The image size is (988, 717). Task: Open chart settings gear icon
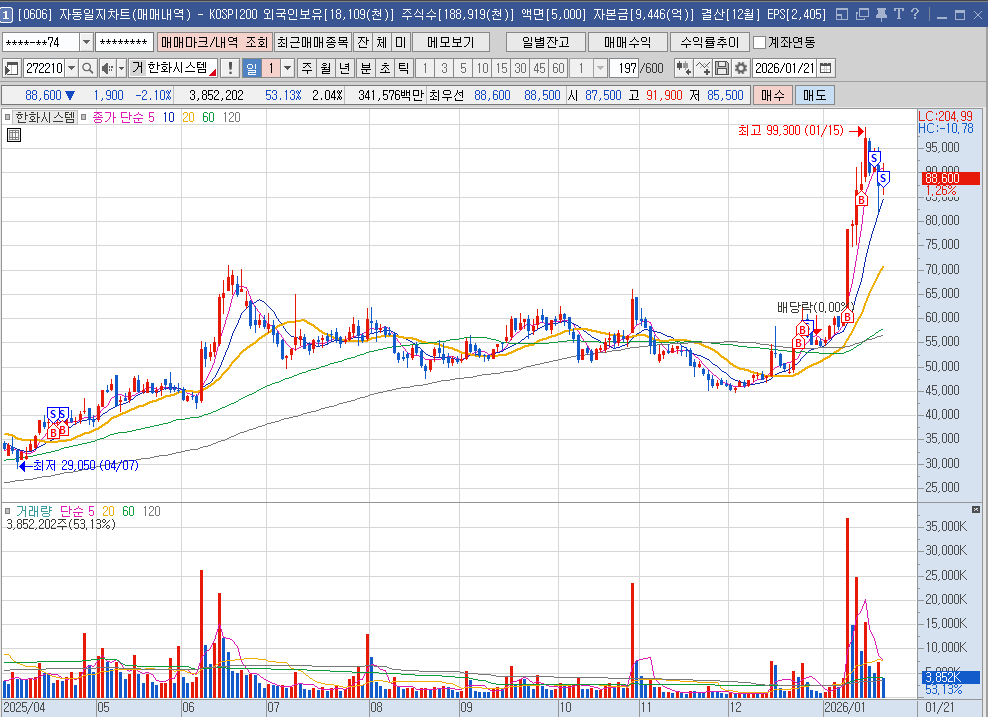pyautogui.click(x=740, y=68)
